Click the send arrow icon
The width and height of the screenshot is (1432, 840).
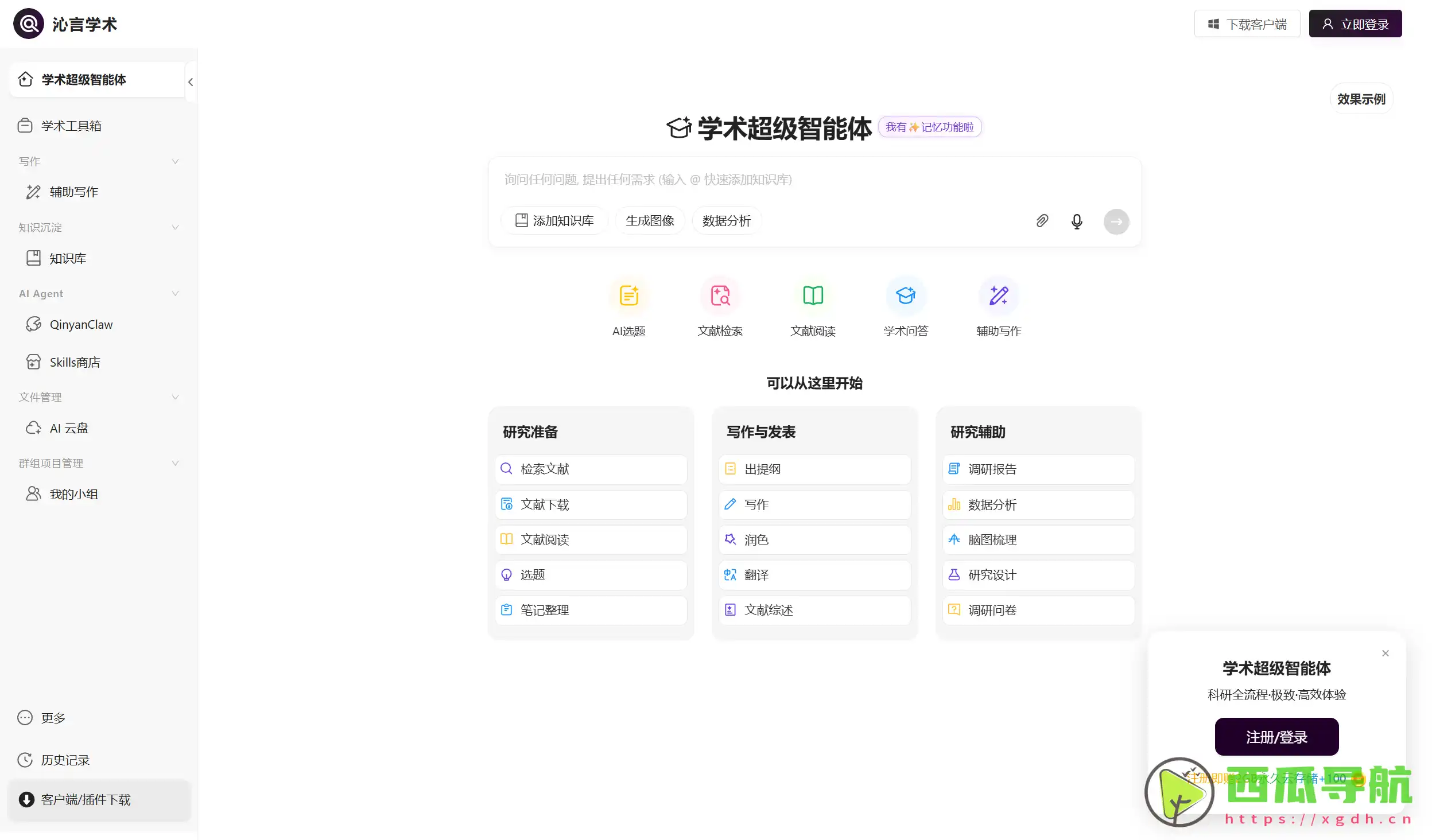(x=1116, y=221)
